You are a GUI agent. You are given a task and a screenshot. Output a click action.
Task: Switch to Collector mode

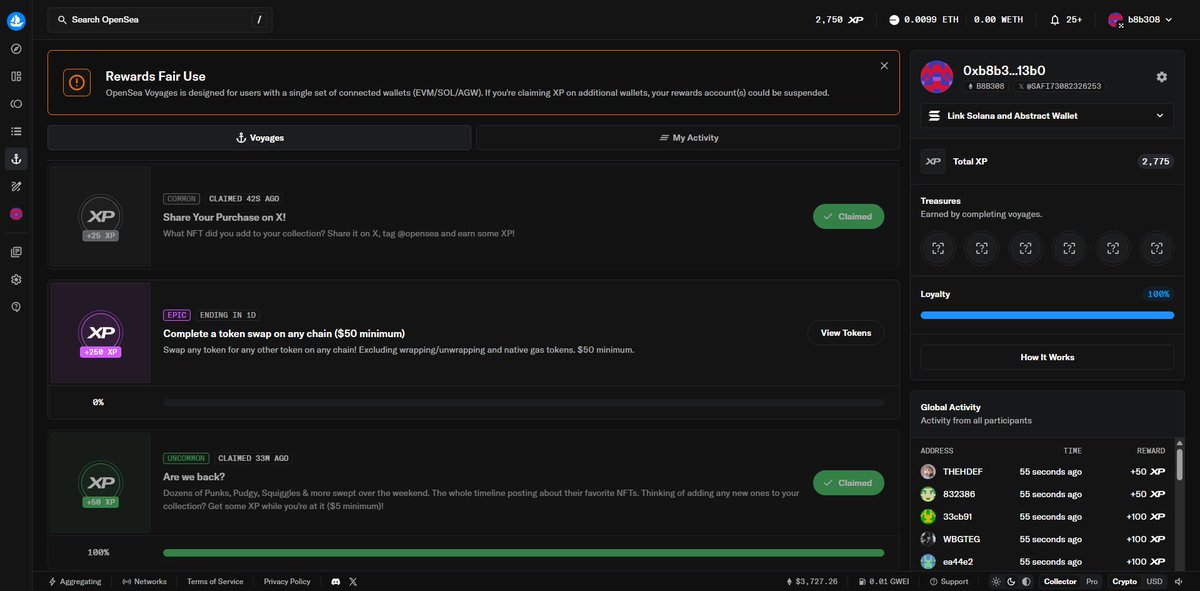[1060, 581]
